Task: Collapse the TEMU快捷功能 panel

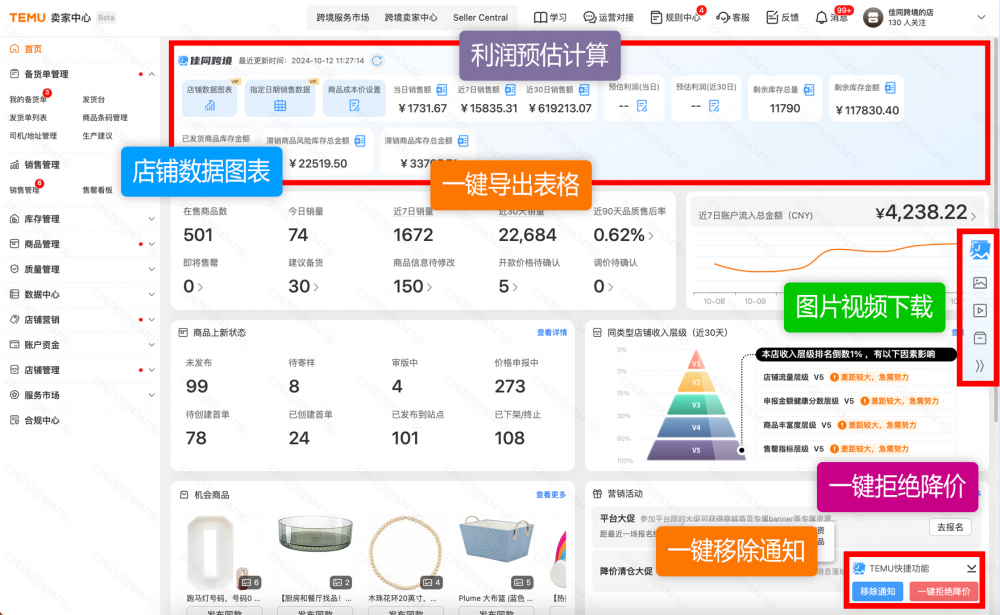Action: pos(971,568)
